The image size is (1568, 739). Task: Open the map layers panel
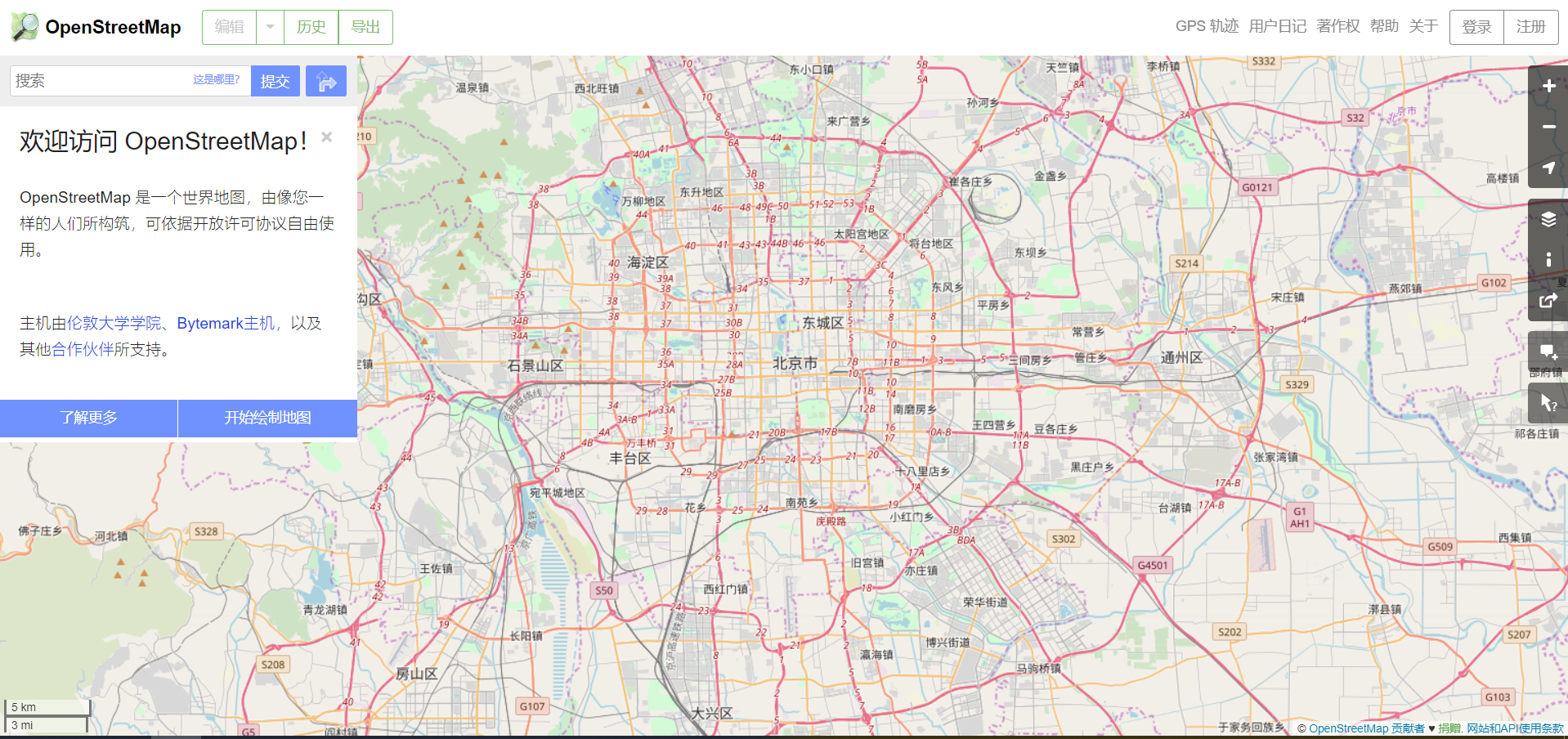(1548, 219)
